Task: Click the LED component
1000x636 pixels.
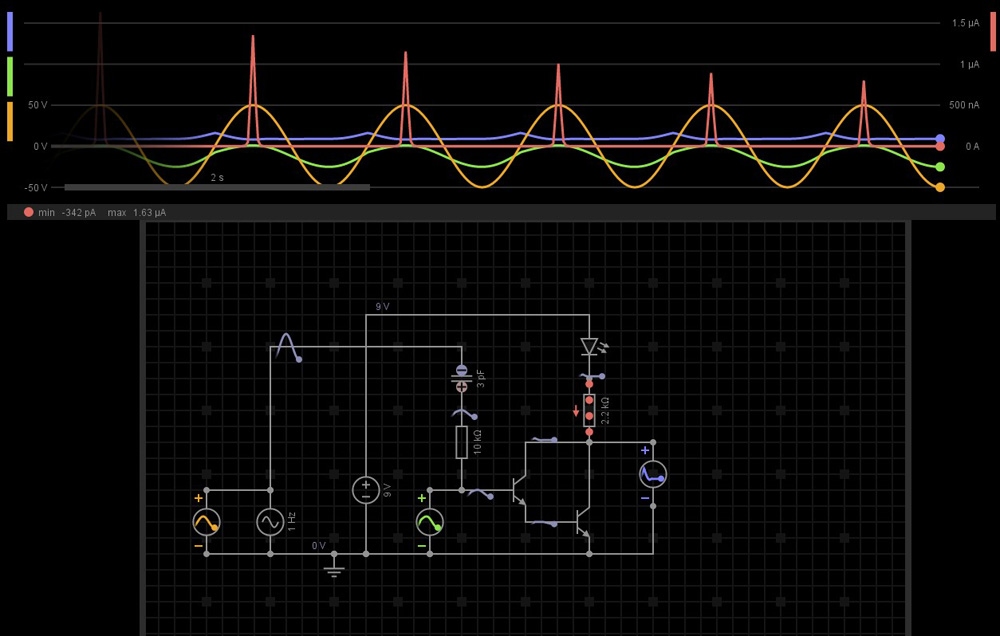Action: click(x=589, y=346)
